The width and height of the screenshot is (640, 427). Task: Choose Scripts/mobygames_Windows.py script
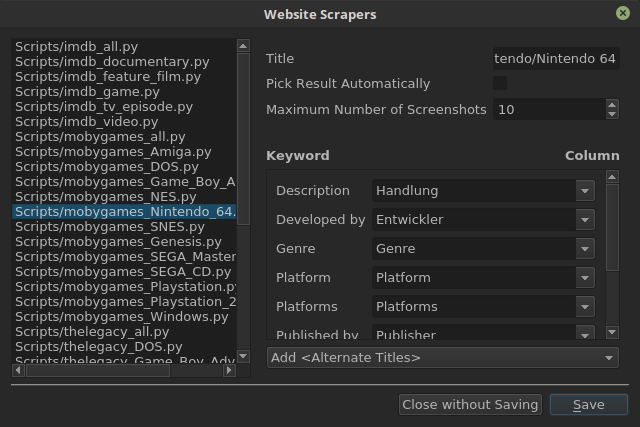(122, 316)
